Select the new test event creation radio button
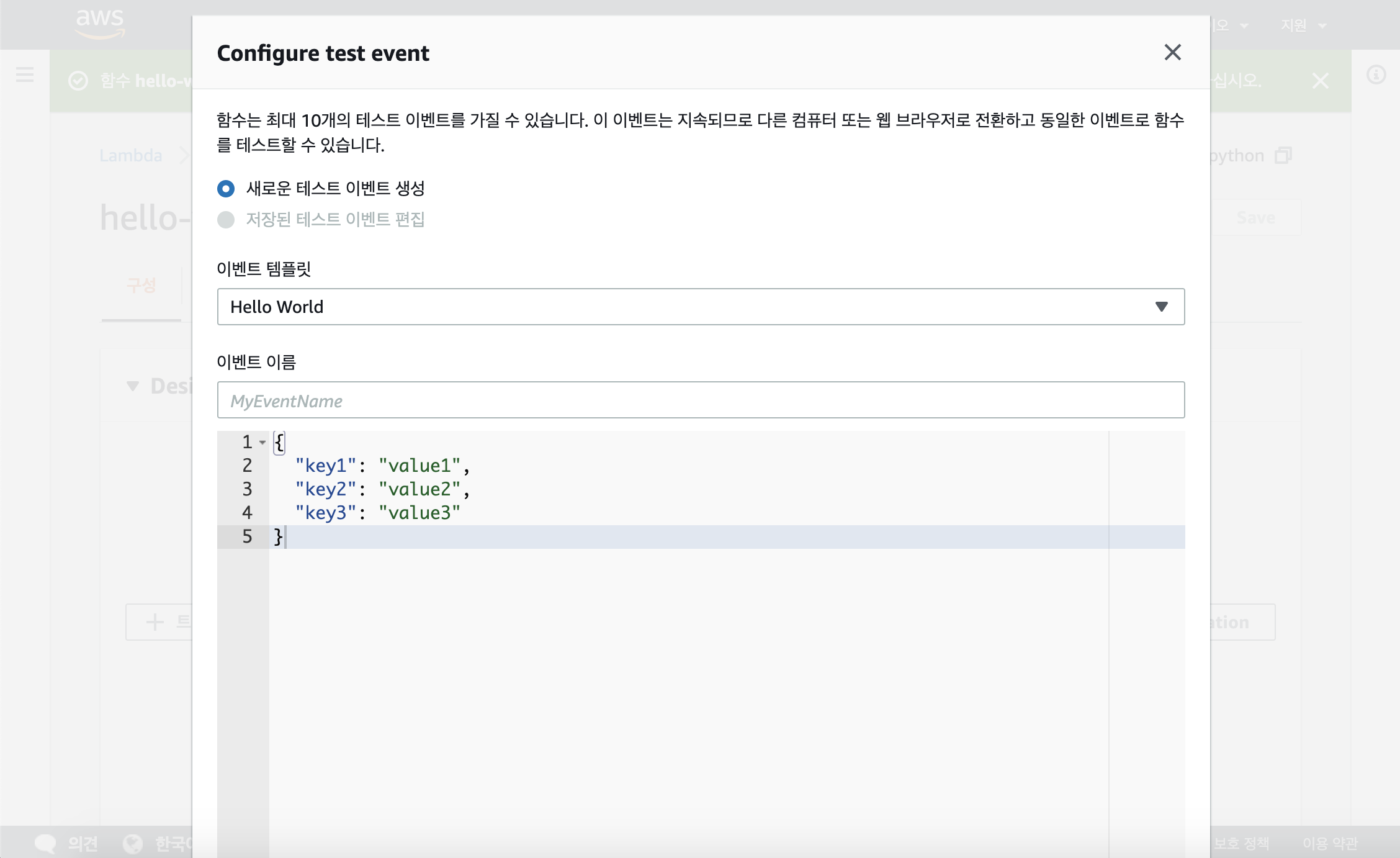This screenshot has width=1400, height=858. click(226, 188)
